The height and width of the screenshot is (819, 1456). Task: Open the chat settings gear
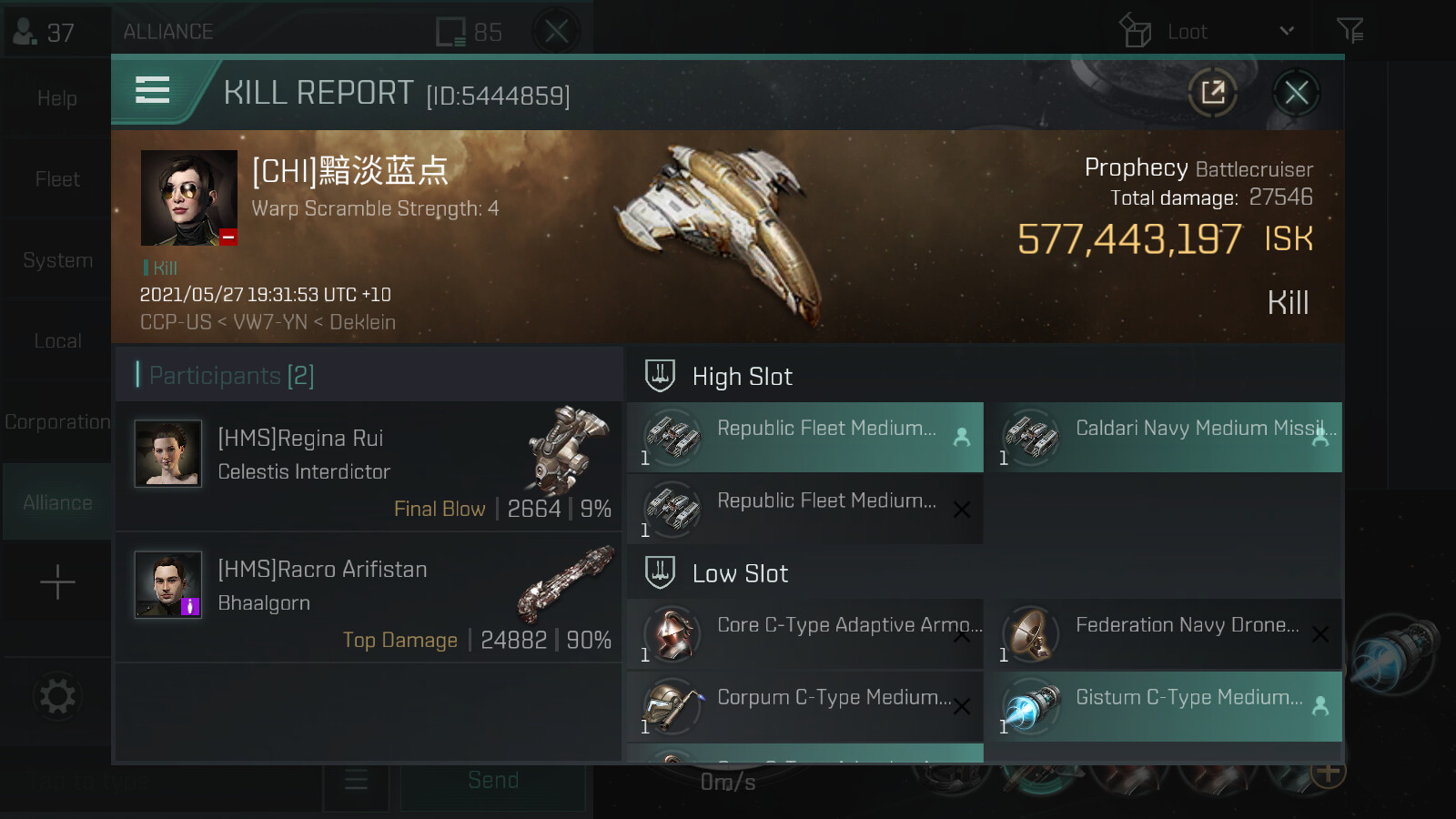pyautogui.click(x=57, y=697)
